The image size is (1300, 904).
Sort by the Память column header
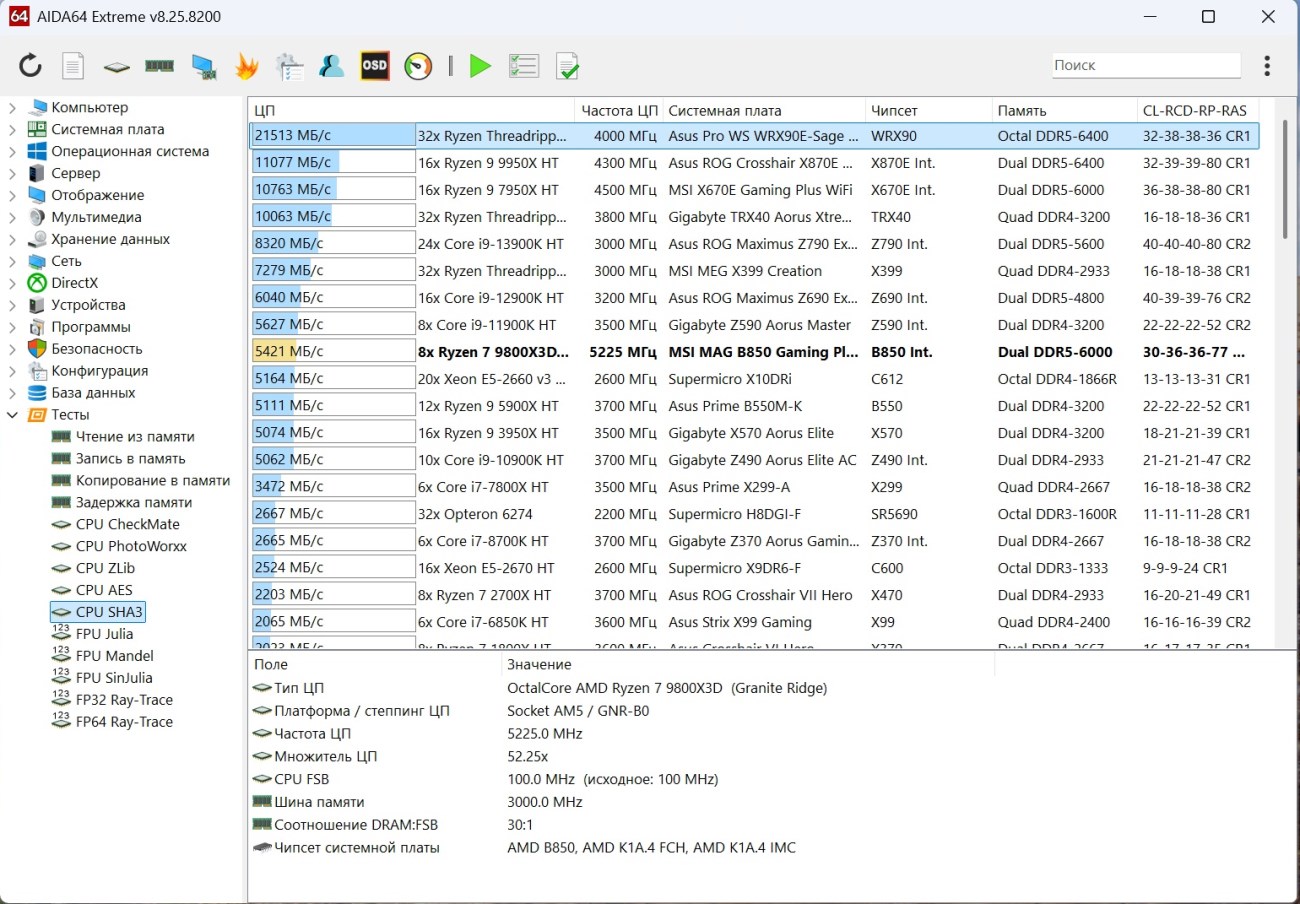[x=1065, y=110]
